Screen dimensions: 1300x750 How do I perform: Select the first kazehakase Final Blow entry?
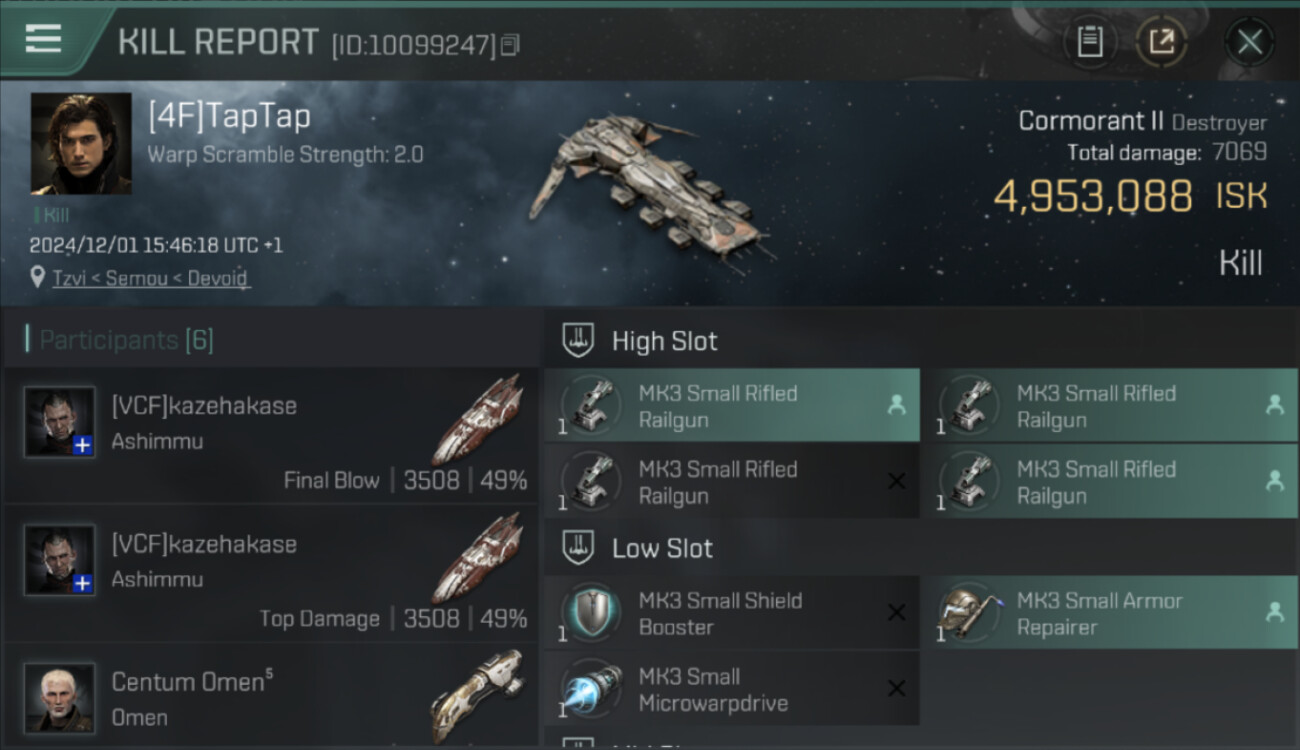[x=271, y=435]
